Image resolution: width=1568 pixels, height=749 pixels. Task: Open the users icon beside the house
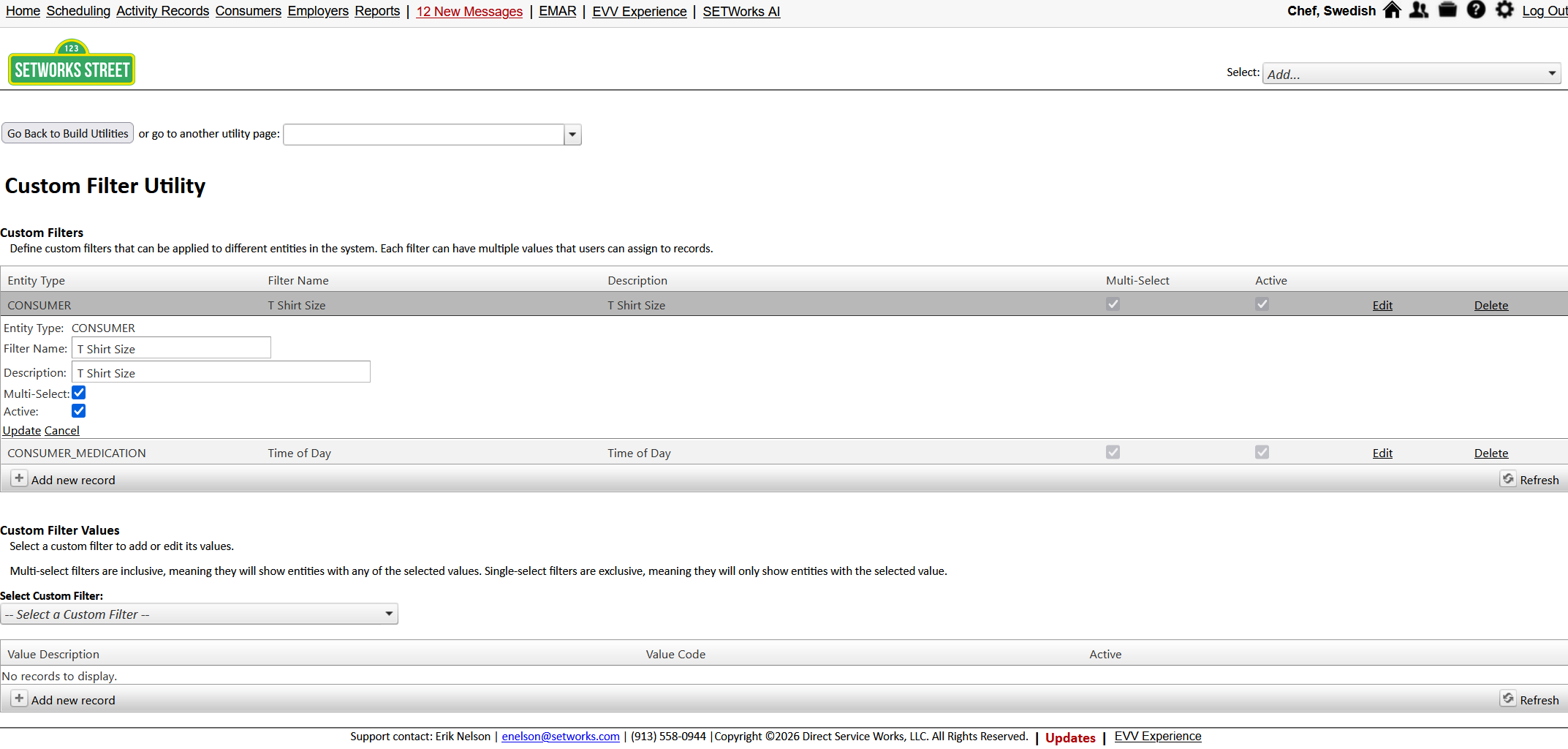click(1419, 10)
